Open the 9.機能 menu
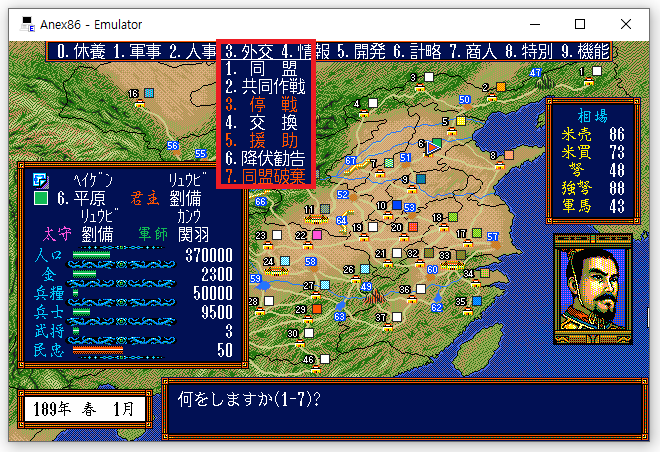Viewport: 660px width, 452px height. click(585, 52)
